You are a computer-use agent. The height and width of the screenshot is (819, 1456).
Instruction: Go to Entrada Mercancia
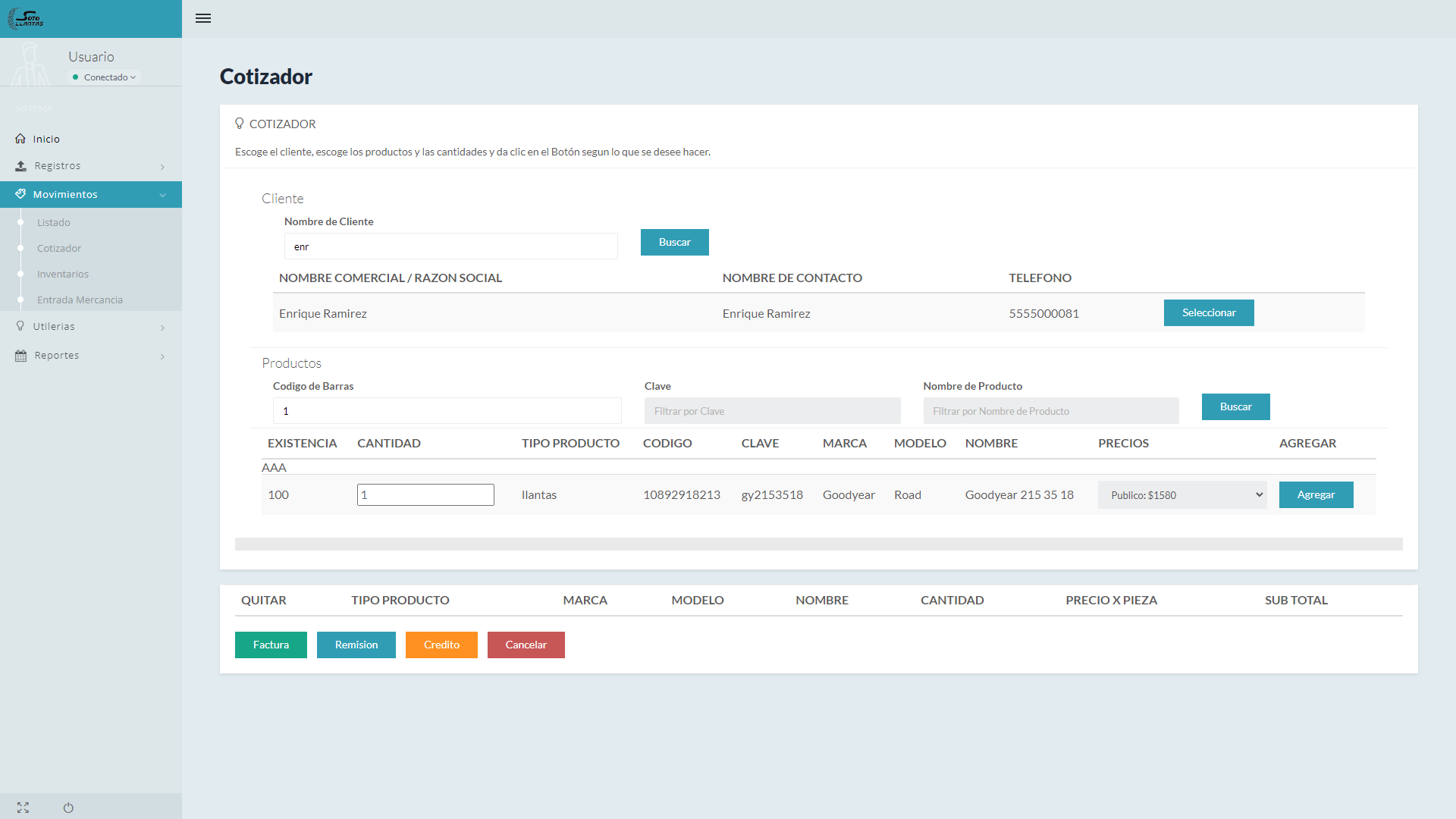pyautogui.click(x=80, y=300)
